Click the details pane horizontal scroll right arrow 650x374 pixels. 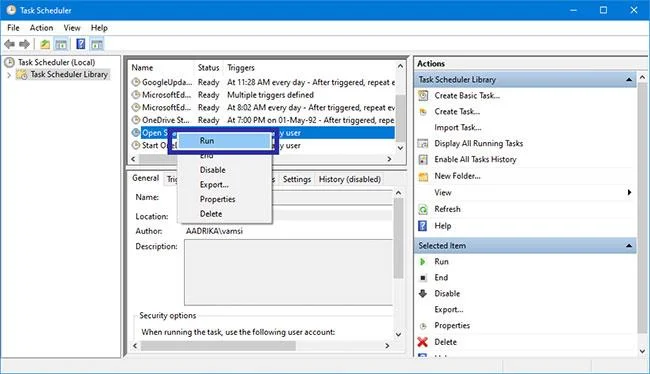(387, 345)
